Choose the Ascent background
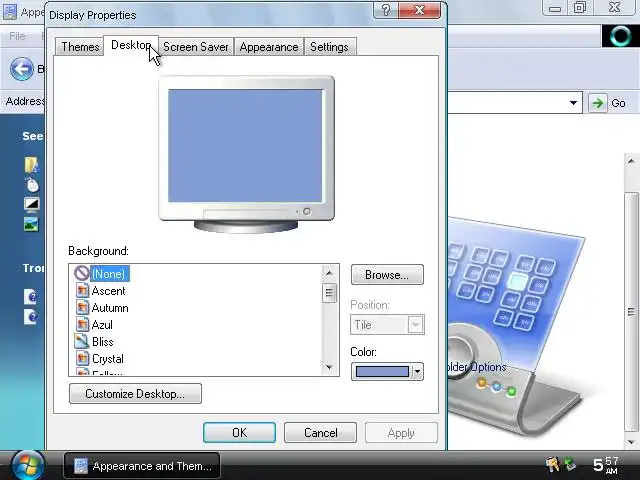This screenshot has height=480, width=640. click(108, 291)
